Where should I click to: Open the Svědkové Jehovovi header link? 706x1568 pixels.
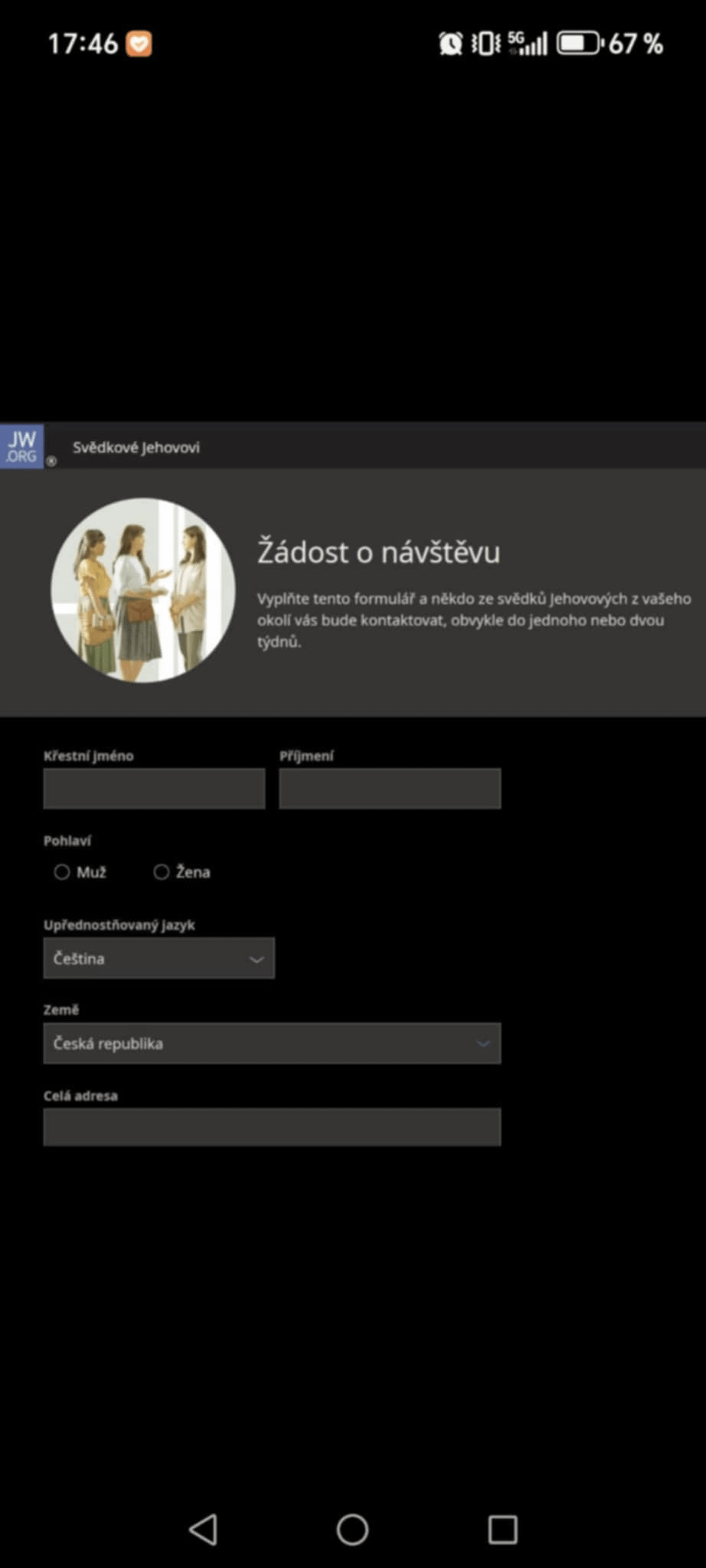click(x=136, y=447)
